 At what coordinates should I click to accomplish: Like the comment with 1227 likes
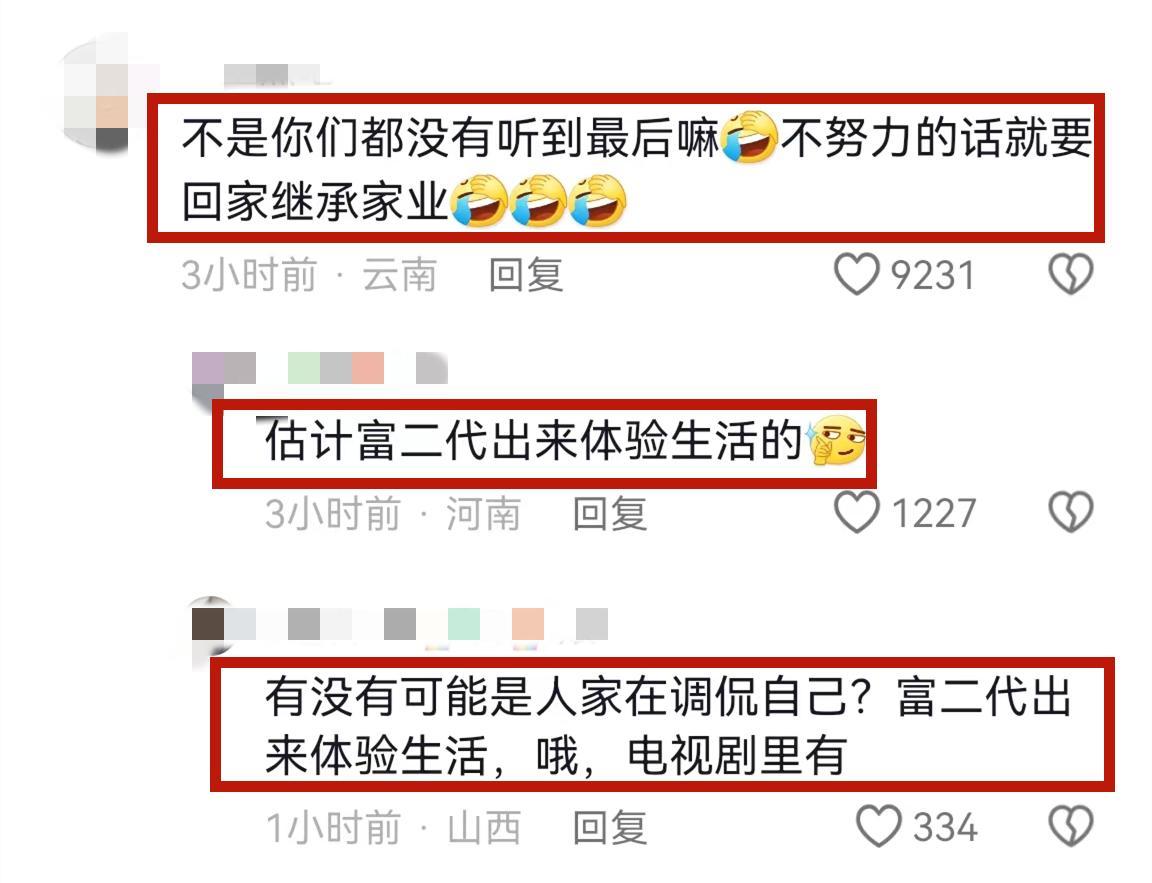click(857, 512)
